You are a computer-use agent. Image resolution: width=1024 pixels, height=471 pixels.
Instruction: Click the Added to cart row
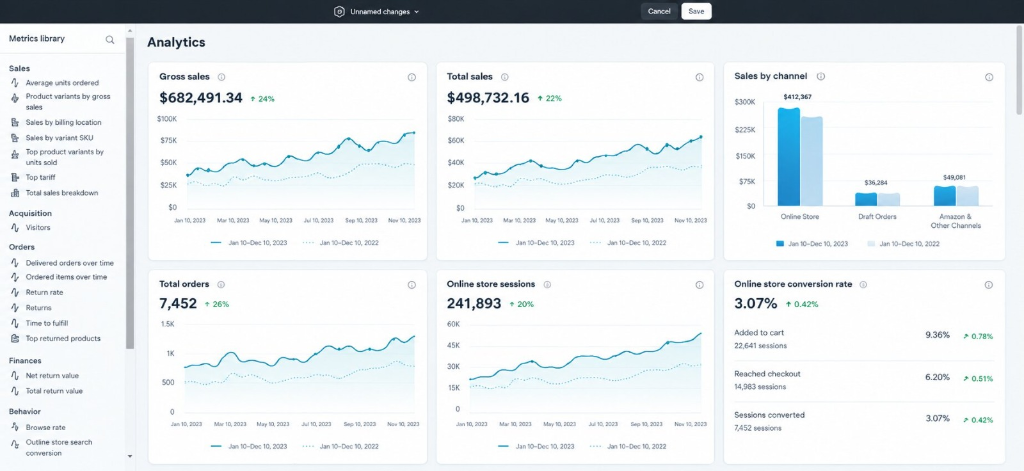point(863,340)
